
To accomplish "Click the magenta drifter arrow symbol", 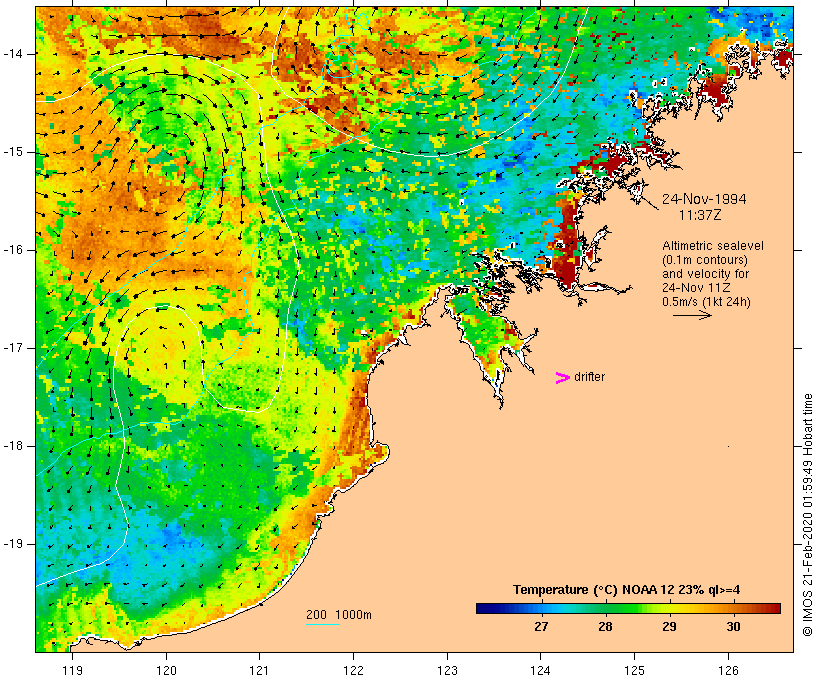I will [x=563, y=378].
